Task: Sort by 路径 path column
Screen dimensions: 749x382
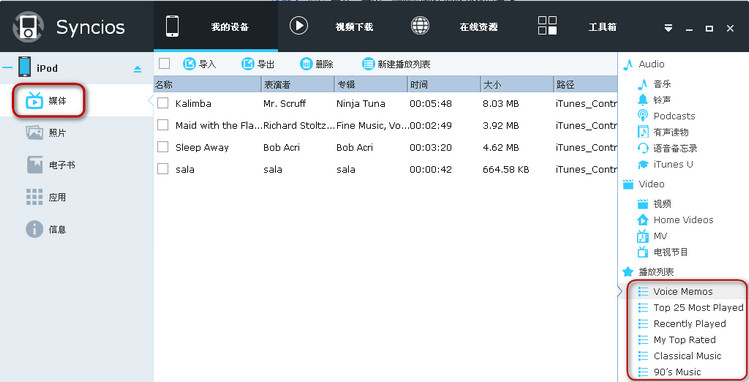Action: (586, 85)
